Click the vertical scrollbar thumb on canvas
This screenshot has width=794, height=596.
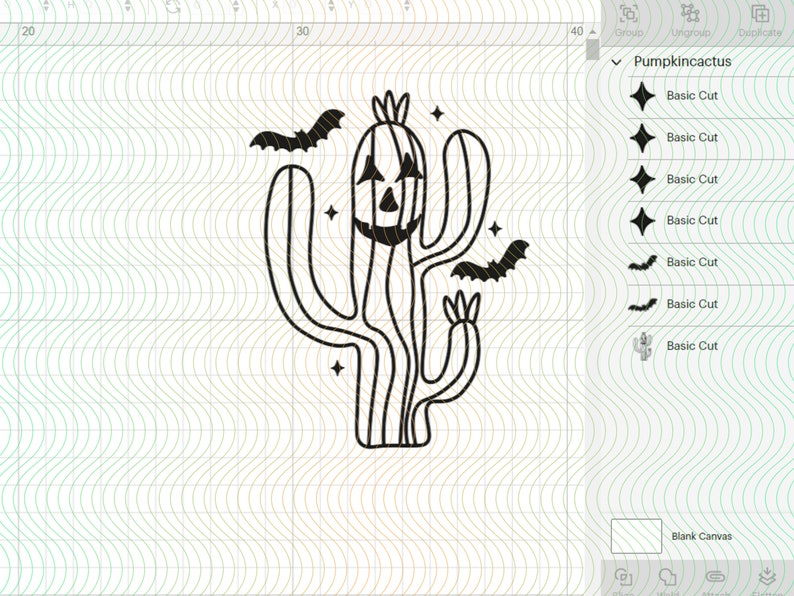(592, 50)
